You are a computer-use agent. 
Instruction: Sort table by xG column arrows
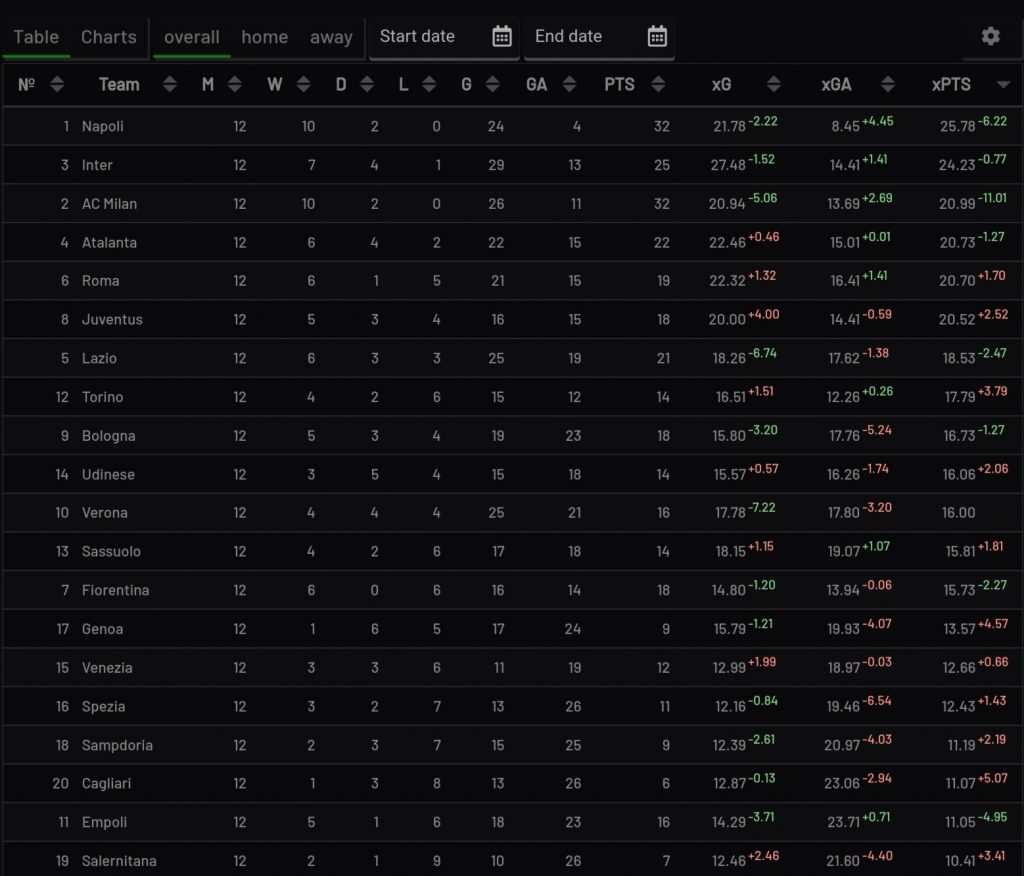coord(773,85)
